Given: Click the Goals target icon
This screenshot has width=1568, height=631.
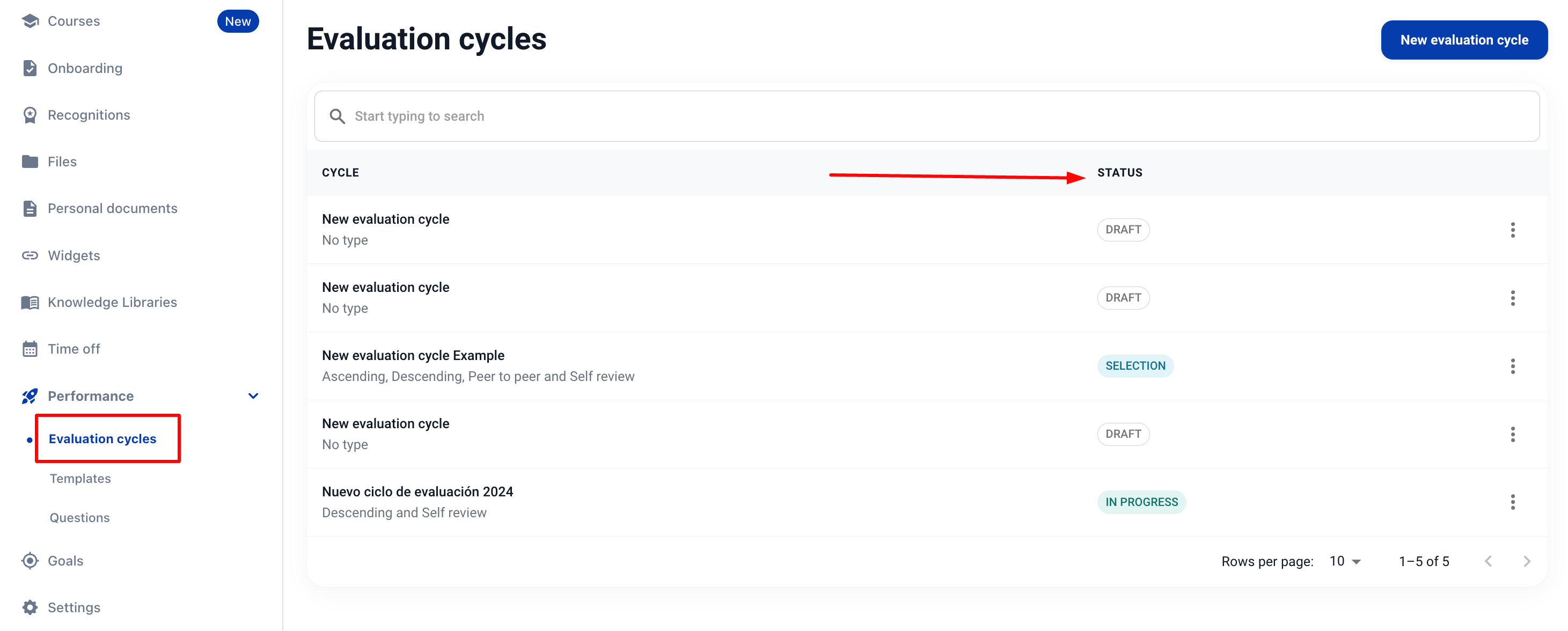Looking at the screenshot, I should pos(30,560).
